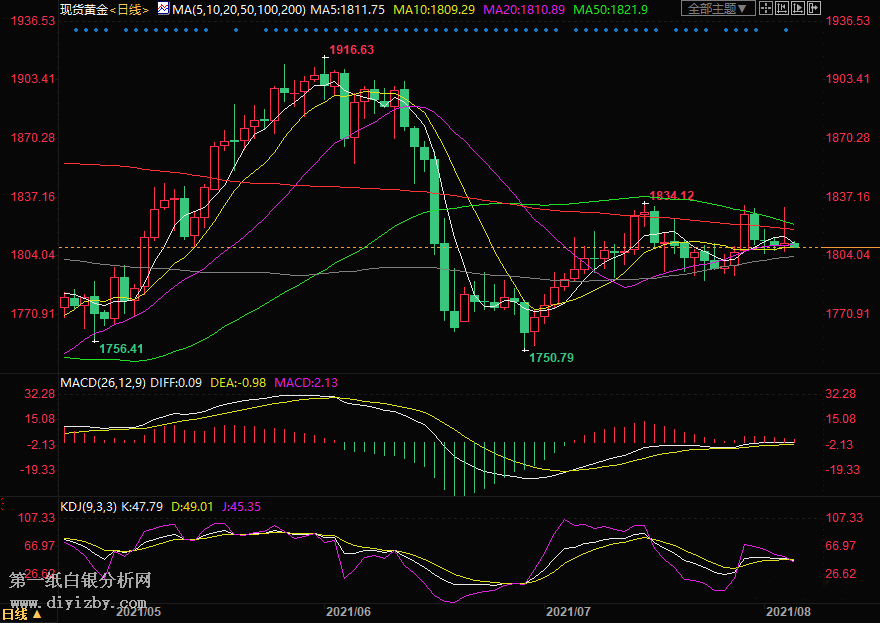The width and height of the screenshot is (880, 623).
Task: Click the magenta MA20:1810.89 legend entry
Action: [523, 9]
